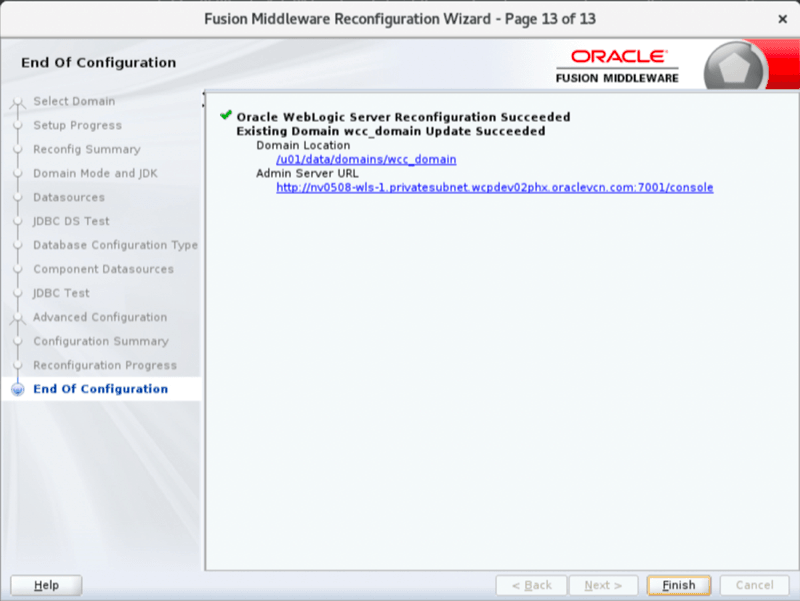Click the green success checkmark icon
This screenshot has height=601, width=800.
pos(226,115)
